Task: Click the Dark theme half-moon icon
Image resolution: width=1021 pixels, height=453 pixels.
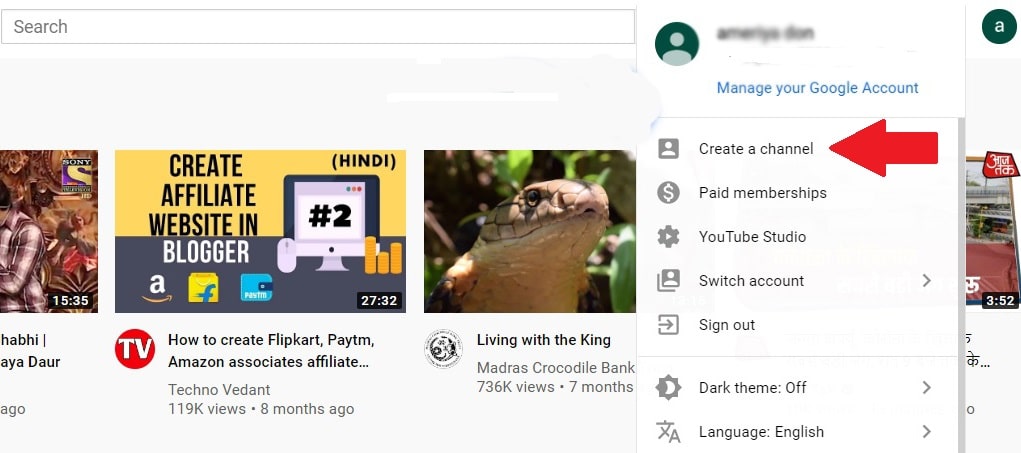Action: pos(668,388)
